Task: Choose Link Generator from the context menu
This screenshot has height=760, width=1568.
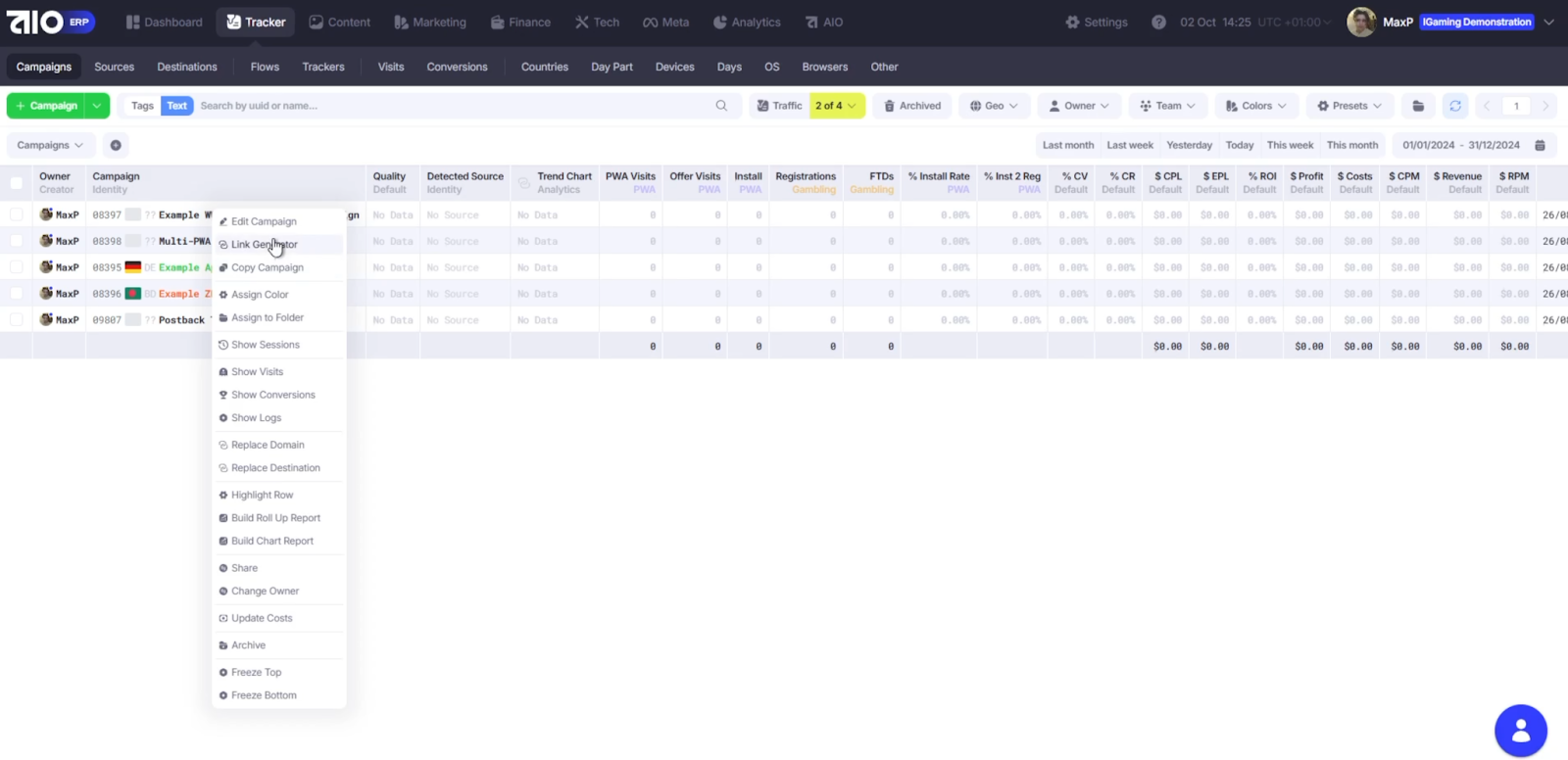Action: (x=264, y=245)
